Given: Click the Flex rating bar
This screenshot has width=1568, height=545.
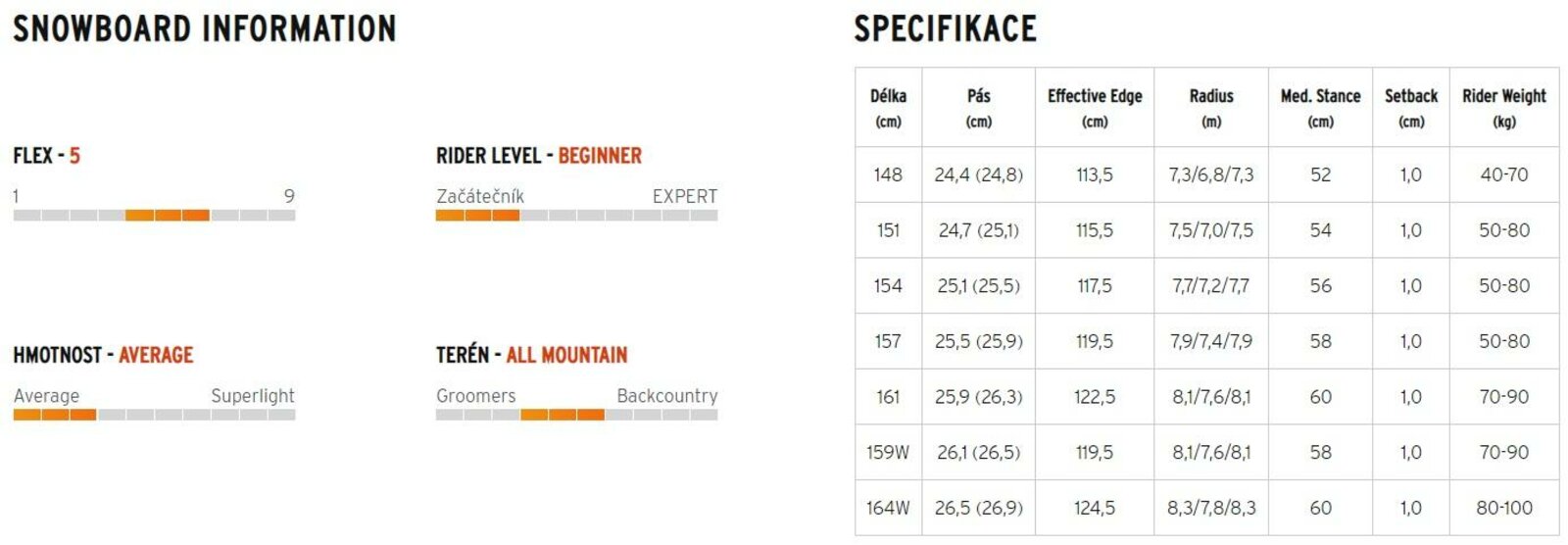Looking at the screenshot, I should pos(154,215).
